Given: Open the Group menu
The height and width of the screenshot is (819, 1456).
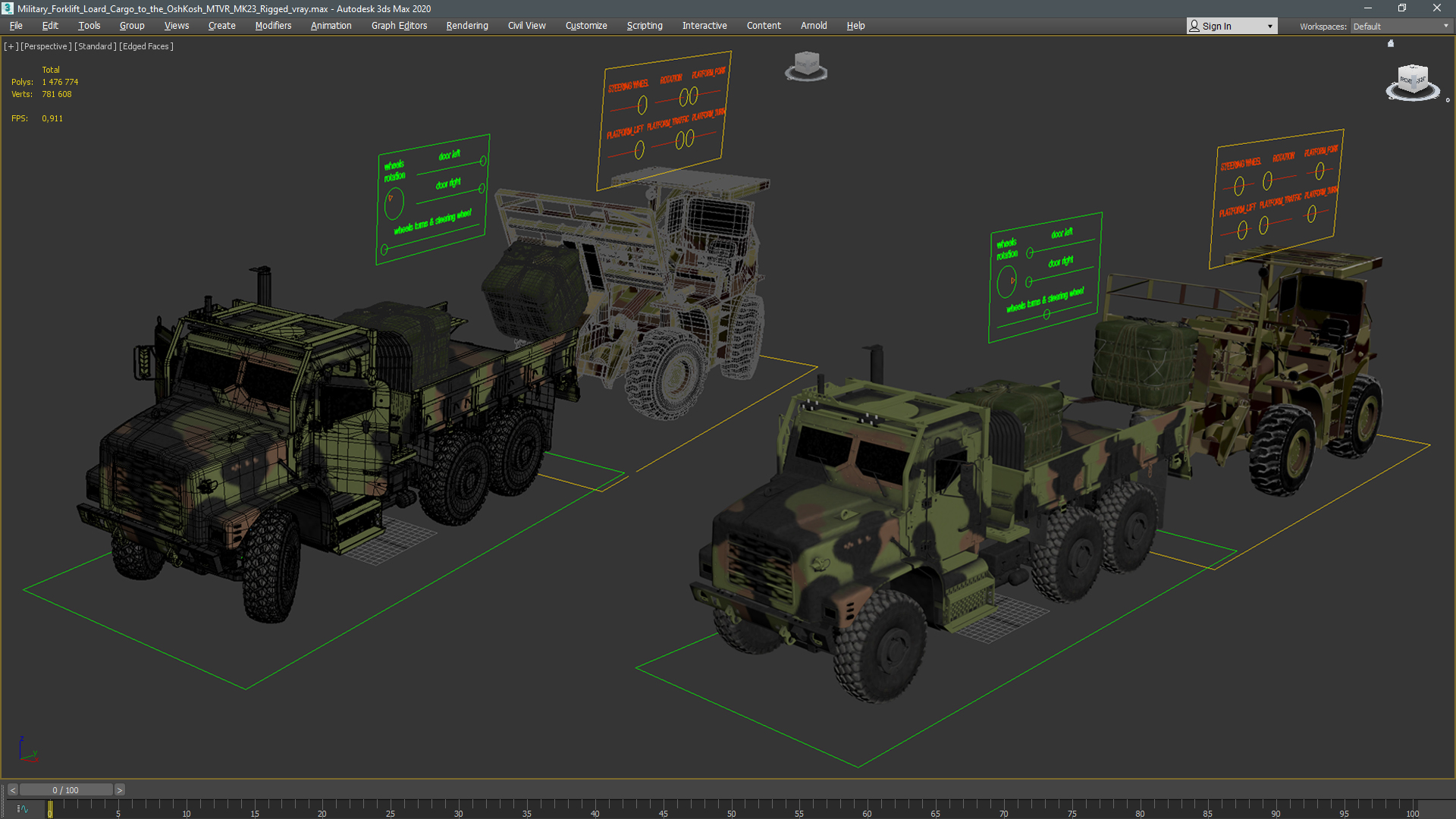Looking at the screenshot, I should click(132, 25).
